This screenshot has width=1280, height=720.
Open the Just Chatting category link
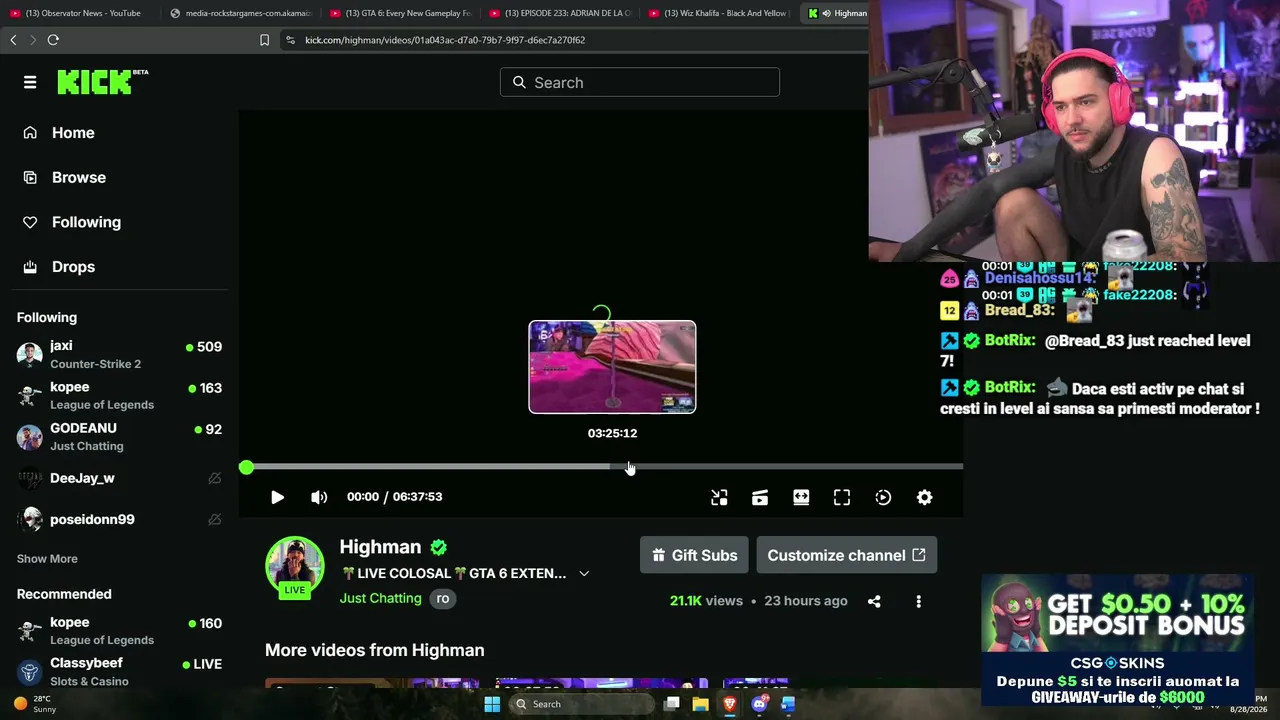coord(380,598)
